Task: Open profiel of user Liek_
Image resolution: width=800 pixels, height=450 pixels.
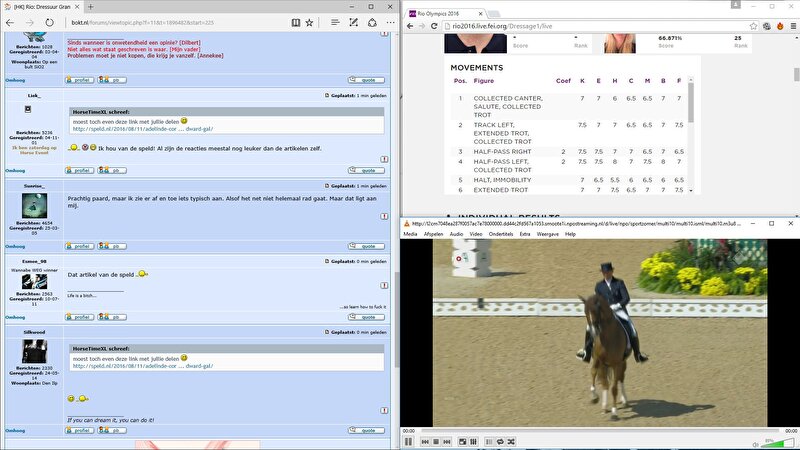Action: click(x=80, y=170)
